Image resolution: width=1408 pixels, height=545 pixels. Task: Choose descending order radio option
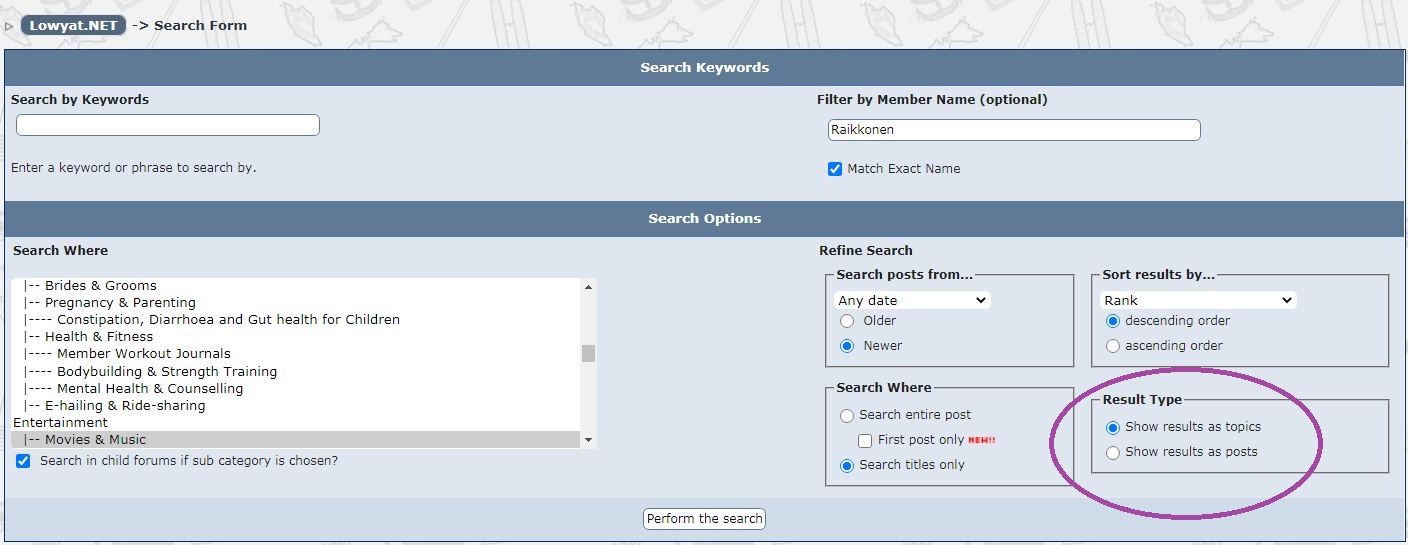click(1113, 321)
